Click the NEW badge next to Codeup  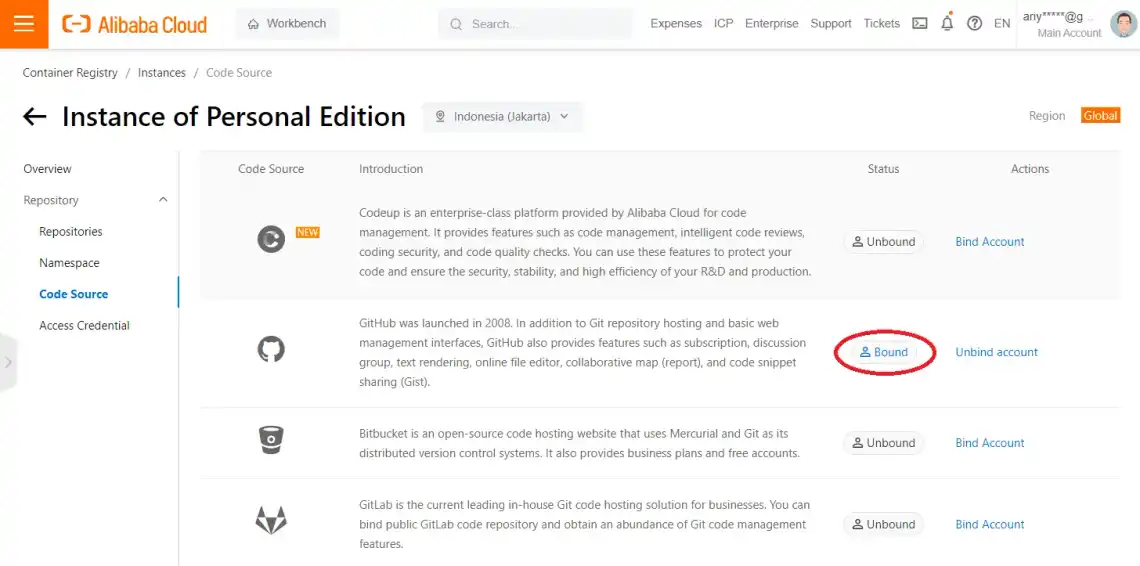[308, 232]
